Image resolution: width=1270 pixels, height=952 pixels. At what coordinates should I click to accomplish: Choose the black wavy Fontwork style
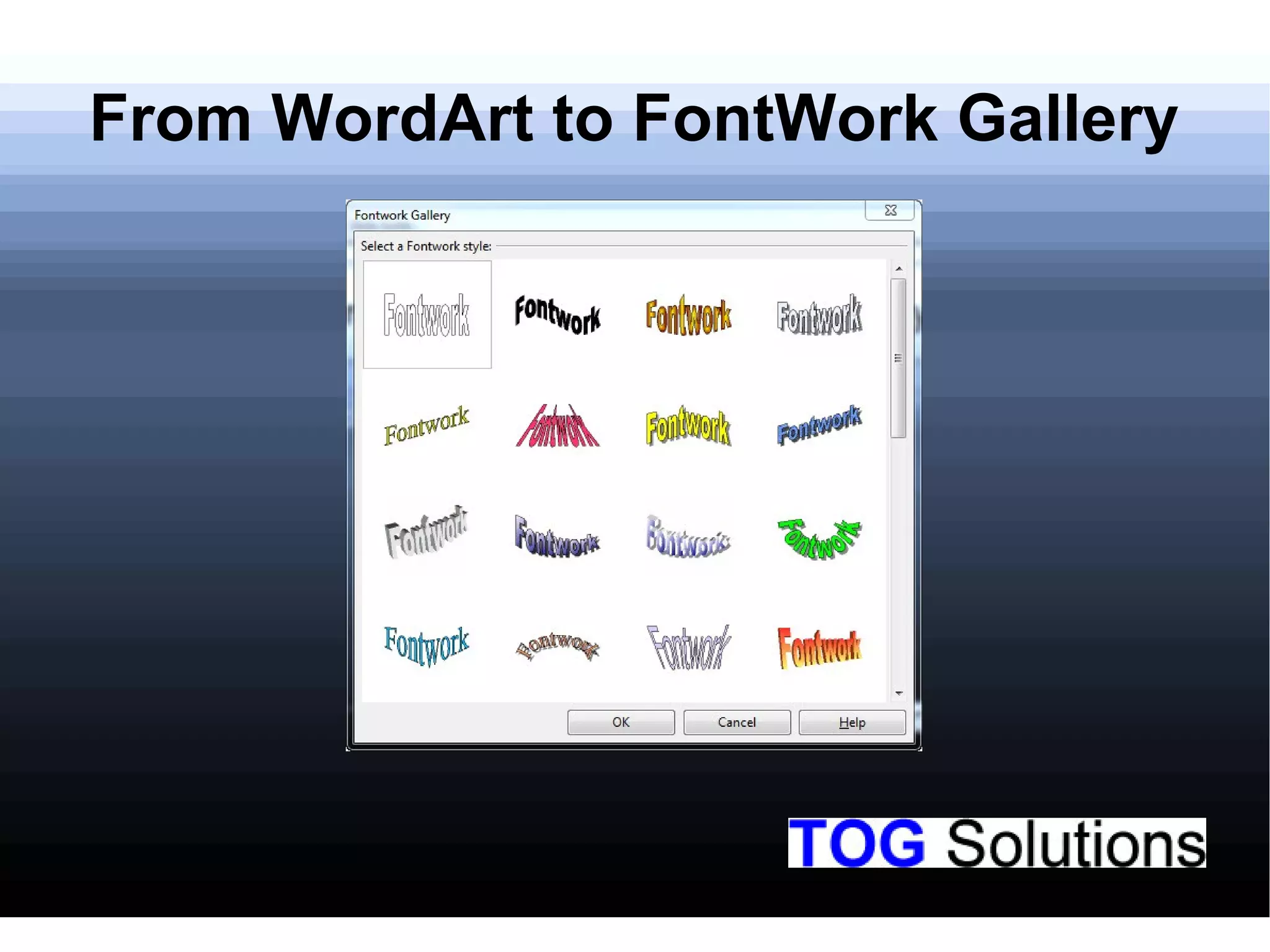pos(557,314)
